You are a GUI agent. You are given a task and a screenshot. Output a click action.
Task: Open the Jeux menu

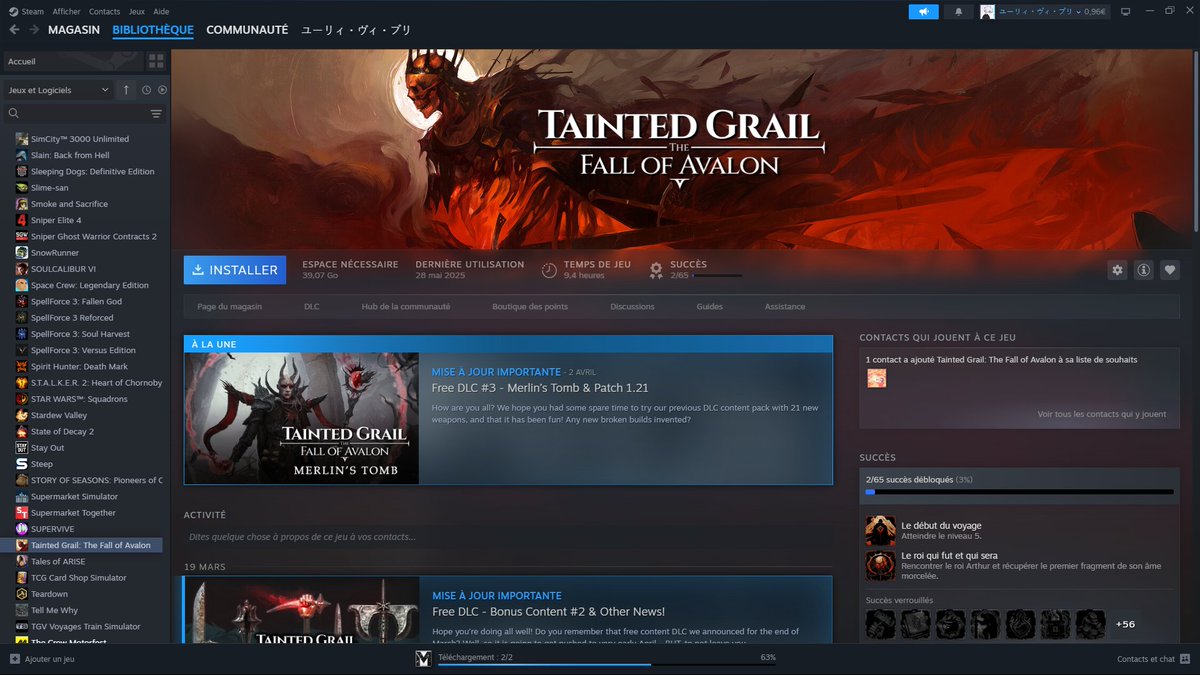pyautogui.click(x=137, y=11)
